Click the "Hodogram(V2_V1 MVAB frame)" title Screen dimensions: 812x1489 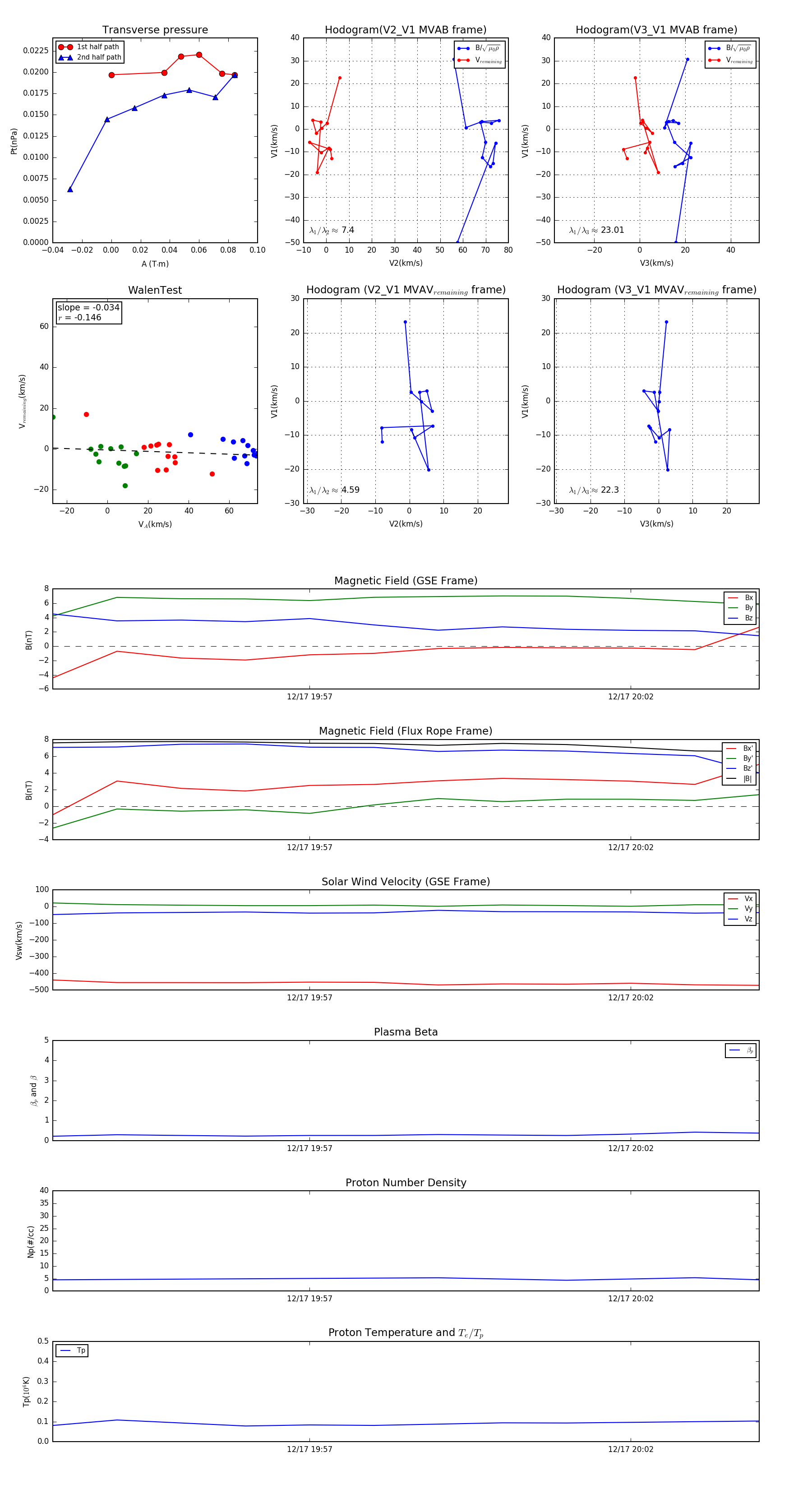pos(406,30)
